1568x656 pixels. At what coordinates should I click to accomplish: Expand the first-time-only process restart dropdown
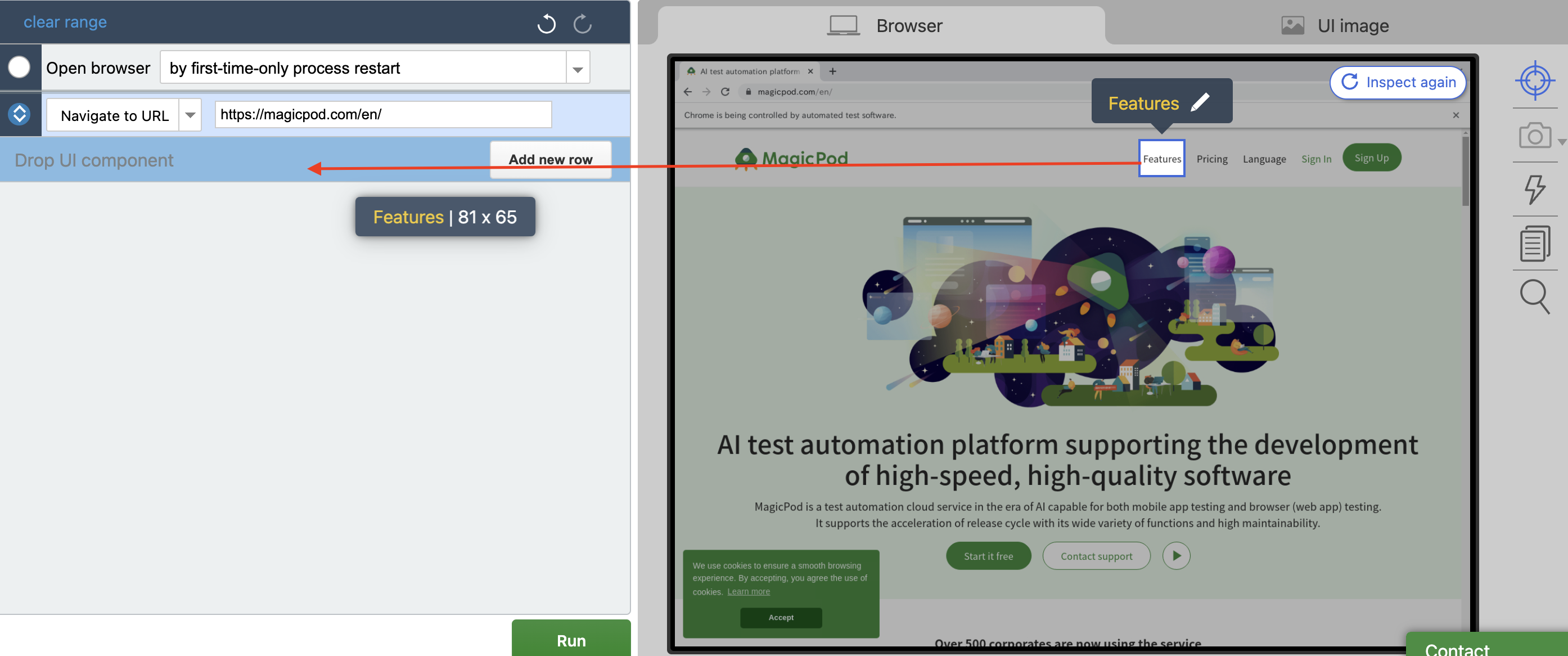(x=577, y=68)
